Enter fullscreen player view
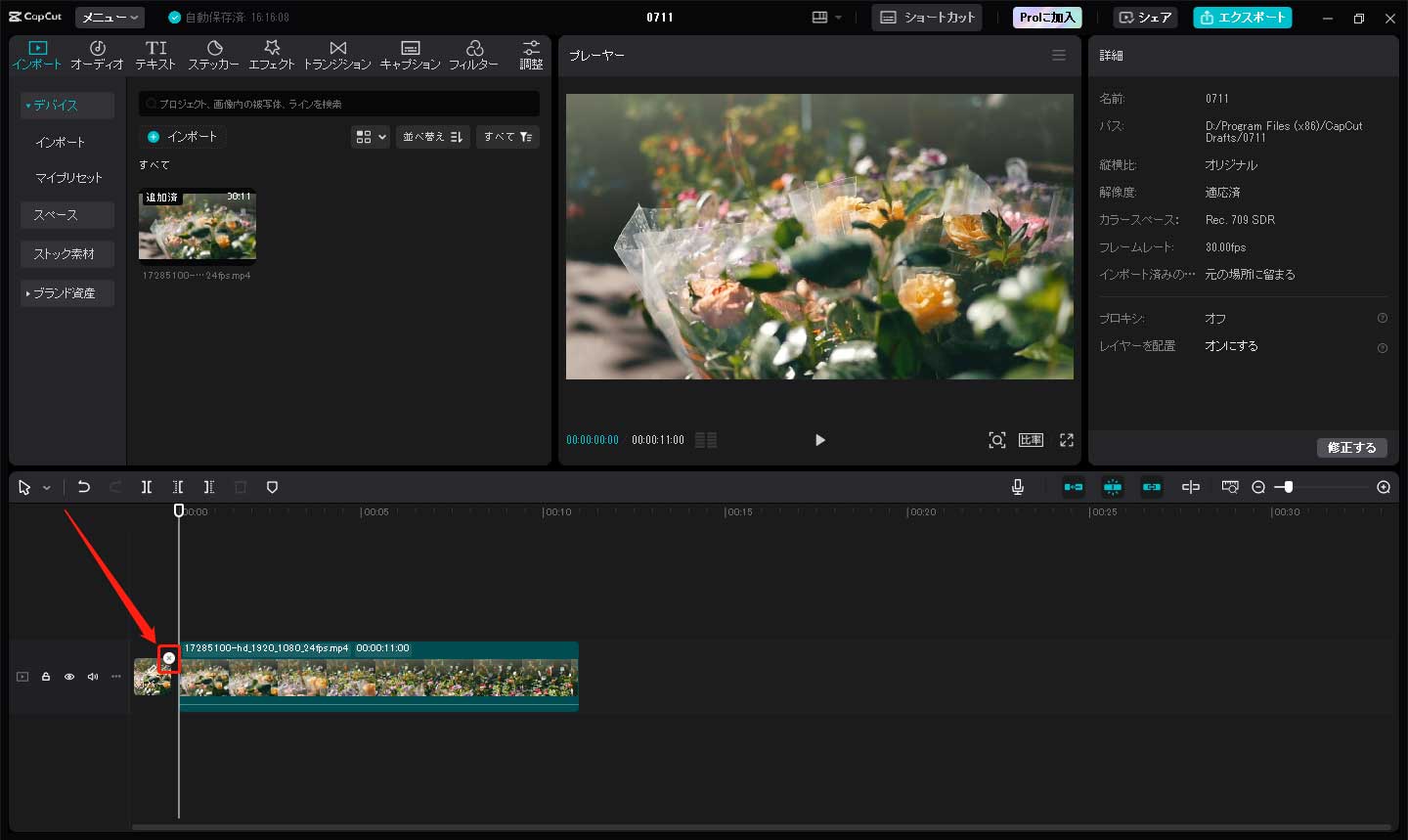Screen dimensions: 1408x840 [1067, 440]
